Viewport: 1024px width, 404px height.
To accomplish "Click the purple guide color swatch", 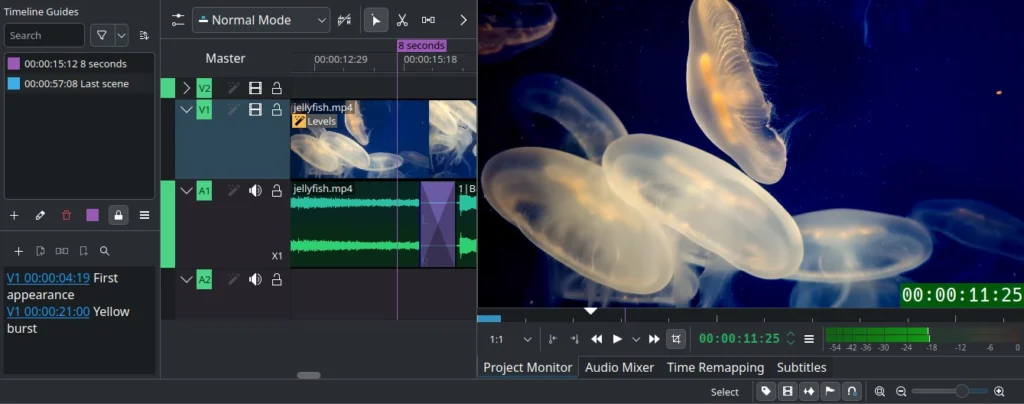I will pyautogui.click(x=93, y=215).
